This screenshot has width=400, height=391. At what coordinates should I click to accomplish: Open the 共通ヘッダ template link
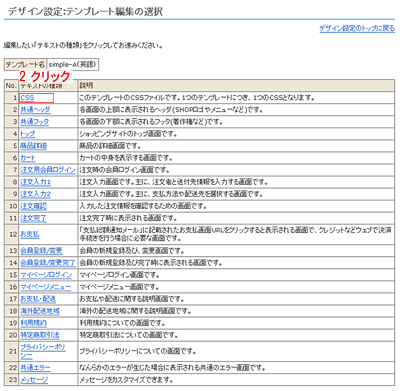[x=35, y=110]
